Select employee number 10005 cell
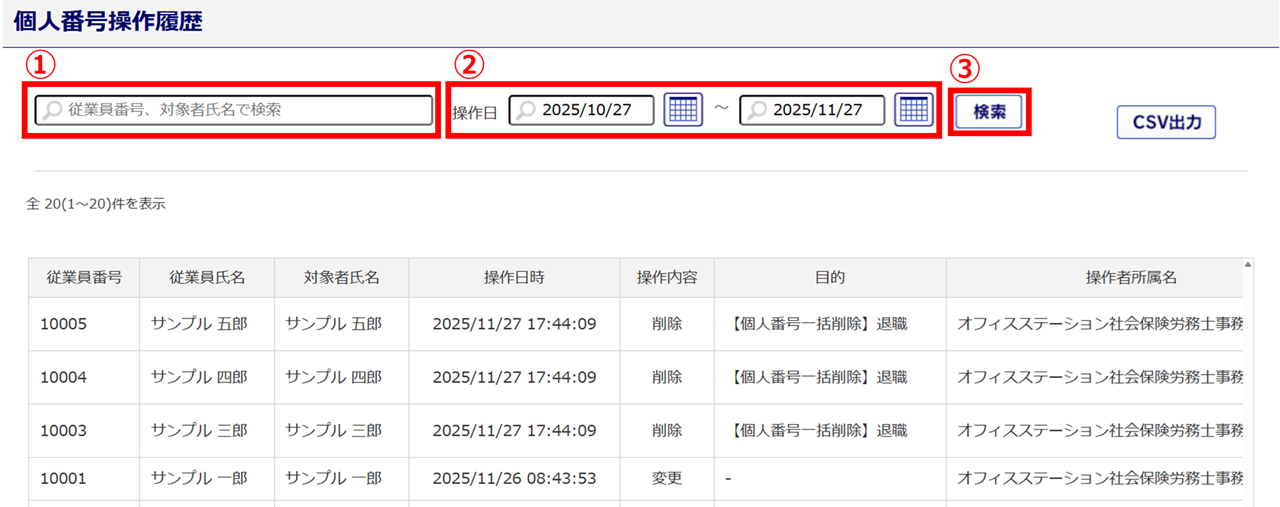The width and height of the screenshot is (1280, 507). pos(84,324)
